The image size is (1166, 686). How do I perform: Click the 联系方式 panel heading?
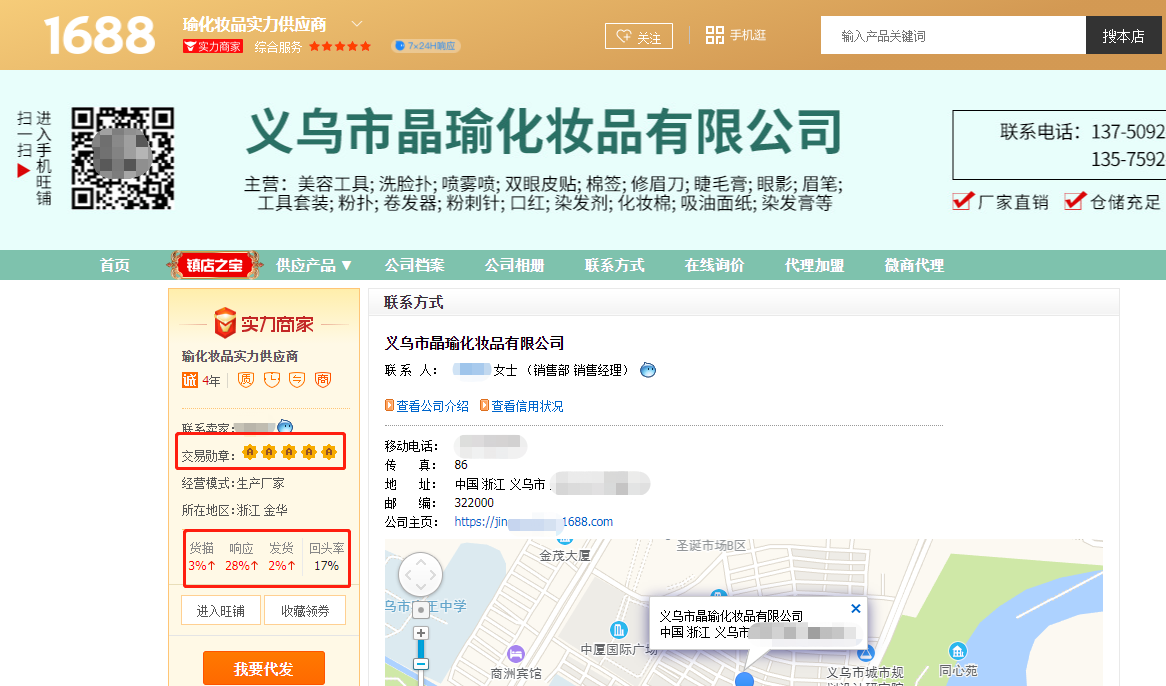[x=413, y=302]
